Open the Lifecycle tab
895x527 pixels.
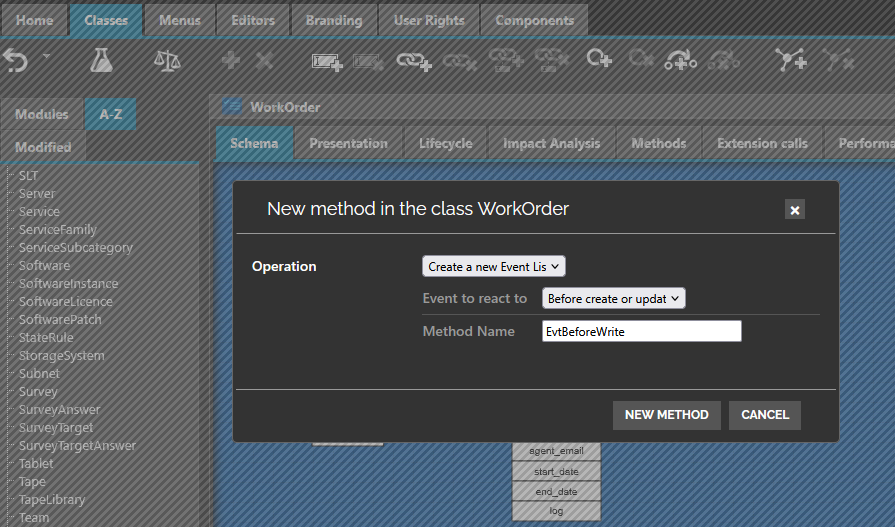tap(445, 143)
